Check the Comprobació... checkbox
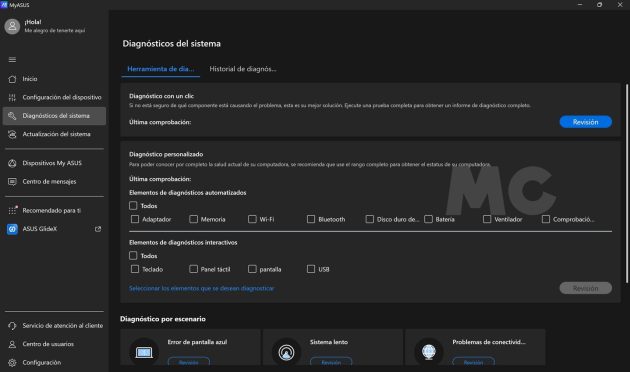This screenshot has width=630, height=372. pos(546,219)
